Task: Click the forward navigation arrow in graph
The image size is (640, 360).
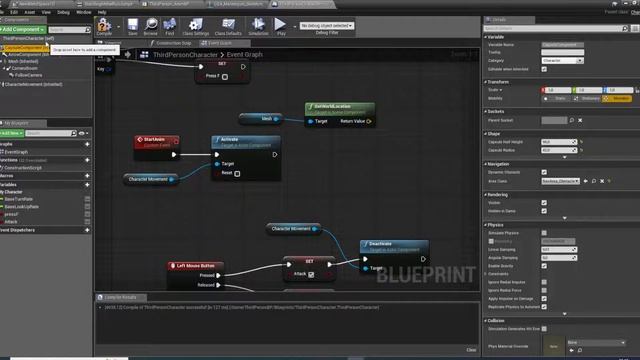Action: click(127, 54)
